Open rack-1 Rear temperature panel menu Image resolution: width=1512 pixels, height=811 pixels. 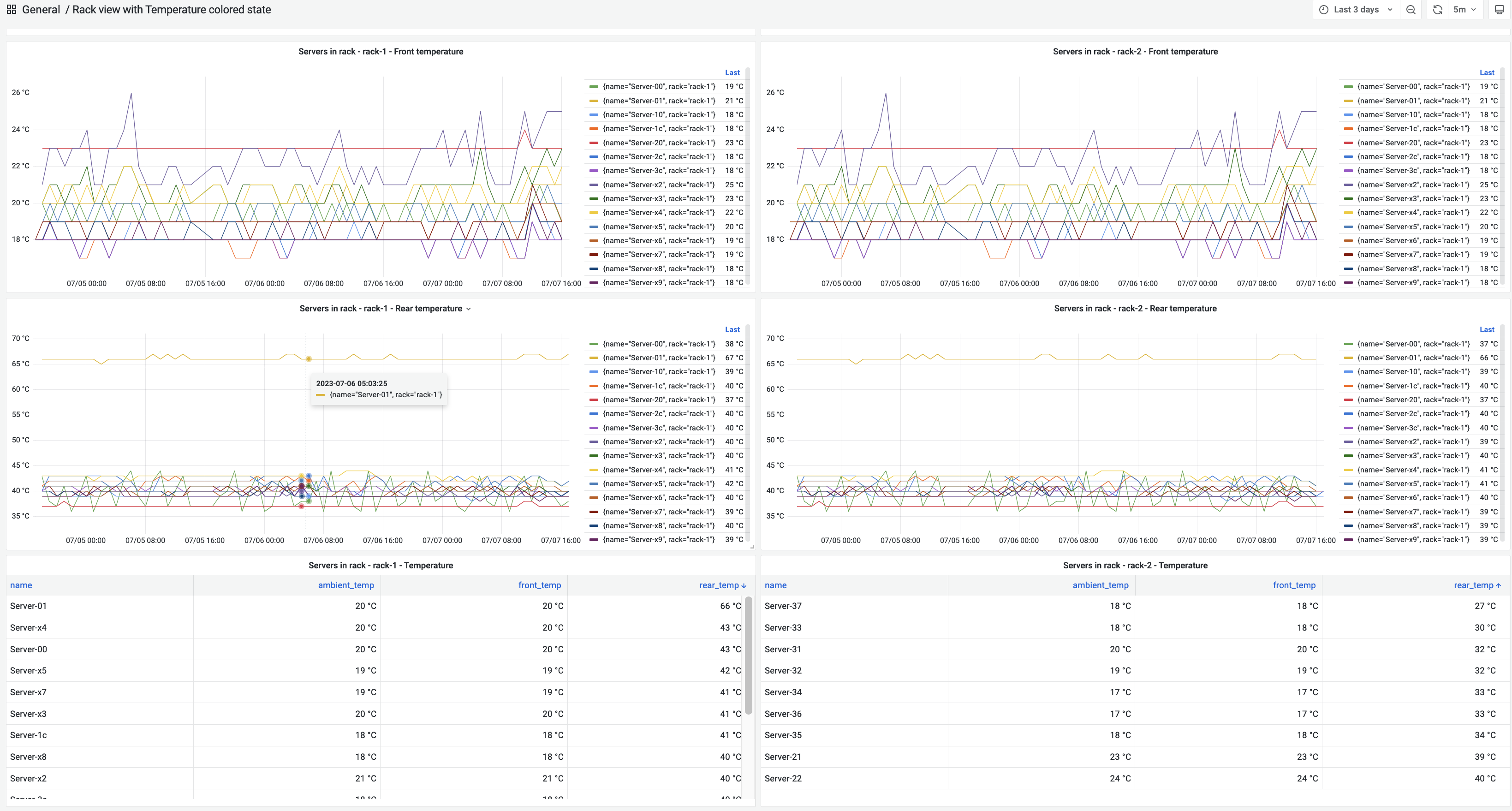[x=468, y=309]
